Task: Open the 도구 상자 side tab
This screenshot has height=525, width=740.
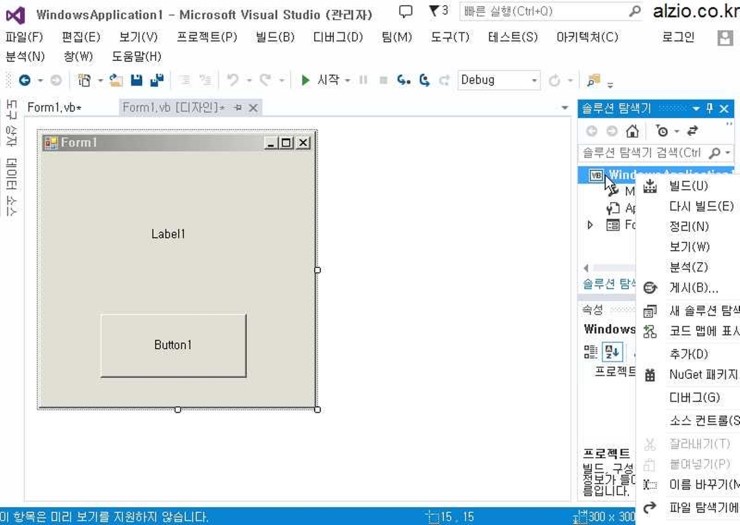Action: [x=12, y=123]
